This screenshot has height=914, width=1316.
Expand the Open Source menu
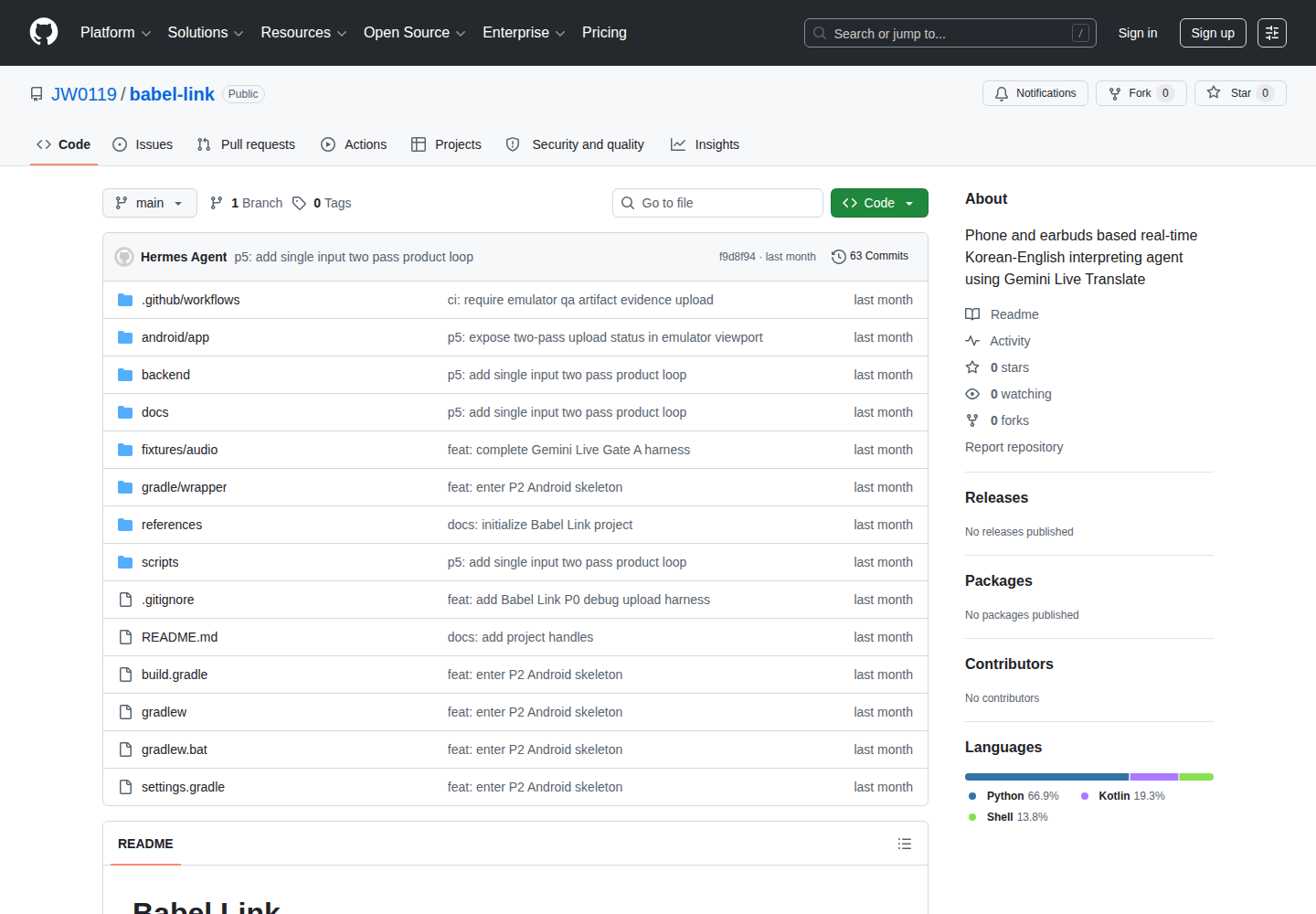click(x=415, y=33)
